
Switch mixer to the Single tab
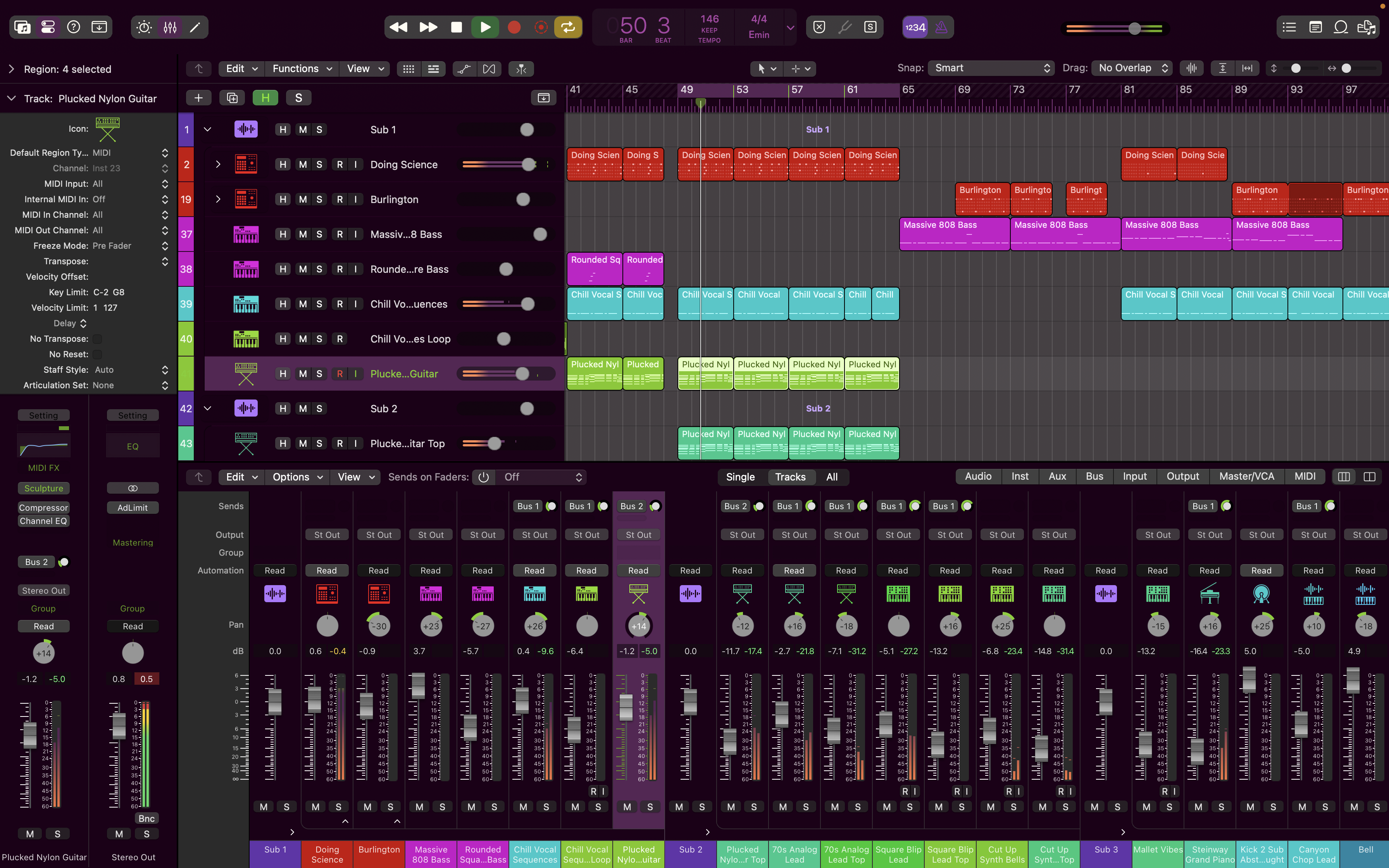(740, 477)
